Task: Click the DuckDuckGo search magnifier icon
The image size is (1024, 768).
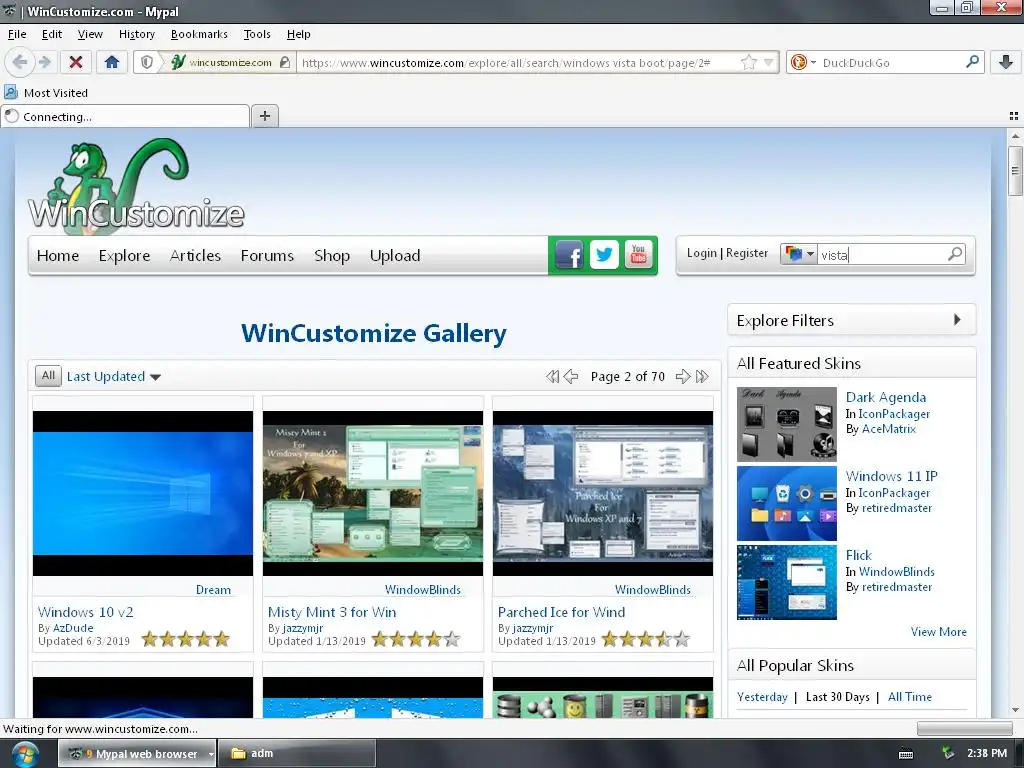Action: [972, 62]
